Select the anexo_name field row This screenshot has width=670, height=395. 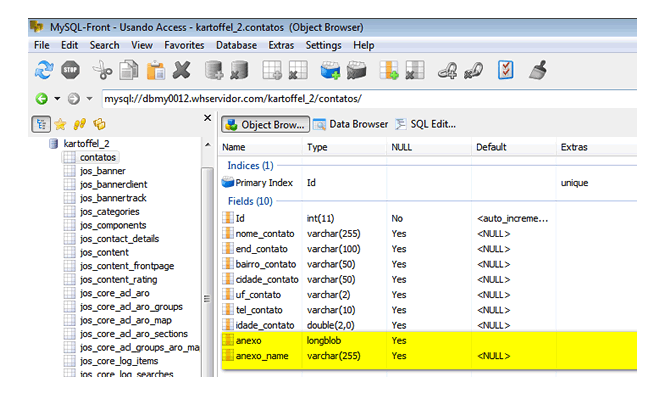429,356
